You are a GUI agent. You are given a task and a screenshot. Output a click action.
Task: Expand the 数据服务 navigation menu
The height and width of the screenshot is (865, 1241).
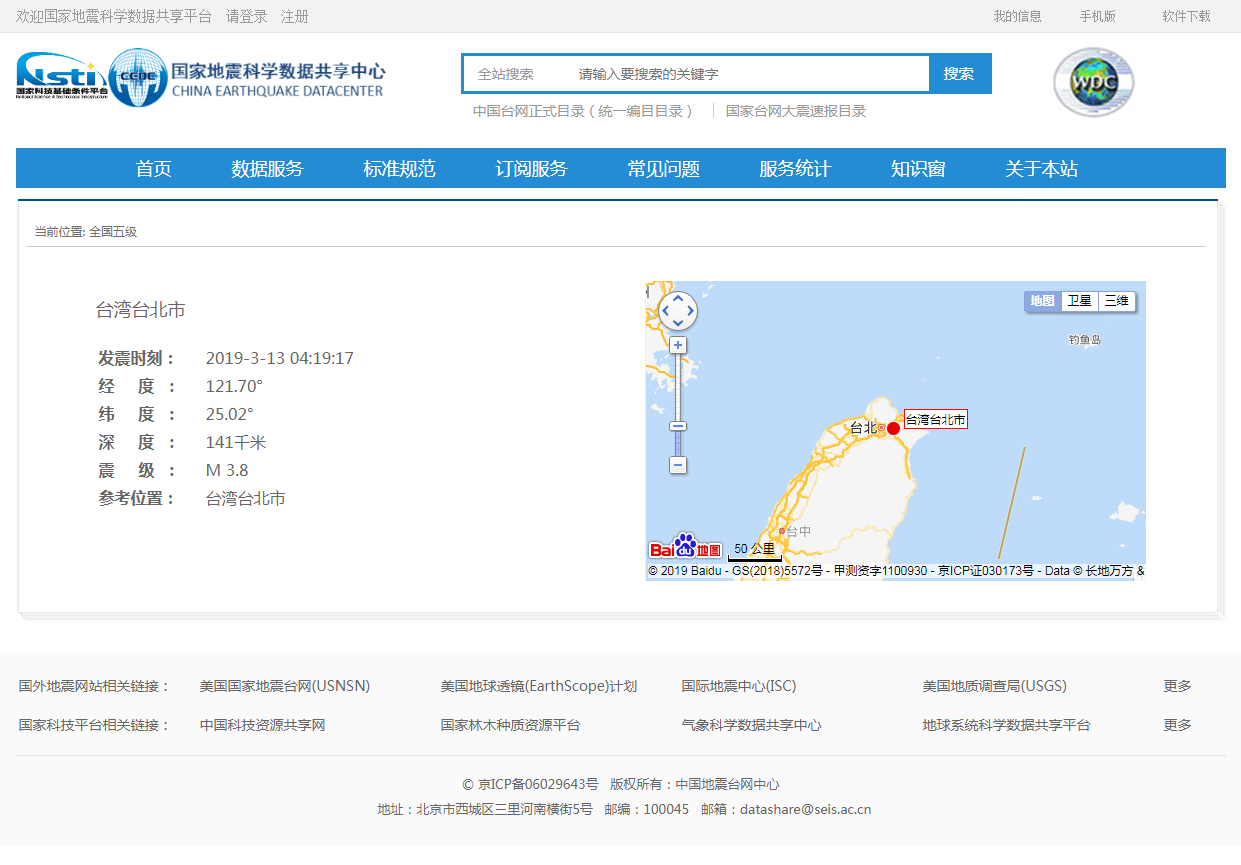click(x=266, y=168)
